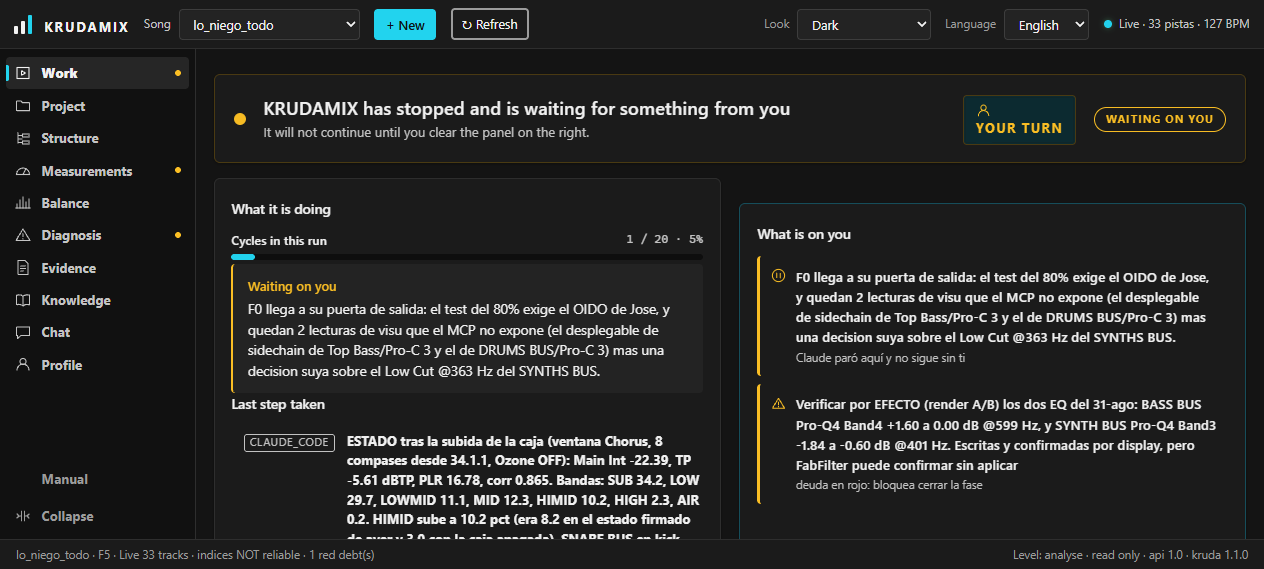This screenshot has width=1264, height=569.
Task: Click the What is on you heading
Action: pyautogui.click(x=804, y=234)
